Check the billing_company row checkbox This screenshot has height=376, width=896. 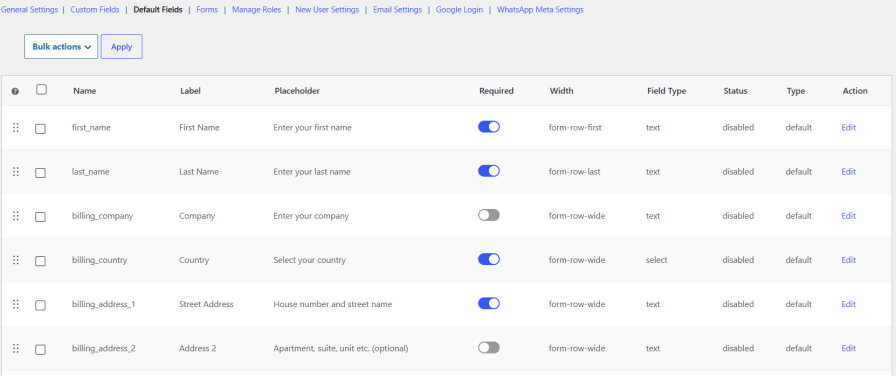[40, 217]
